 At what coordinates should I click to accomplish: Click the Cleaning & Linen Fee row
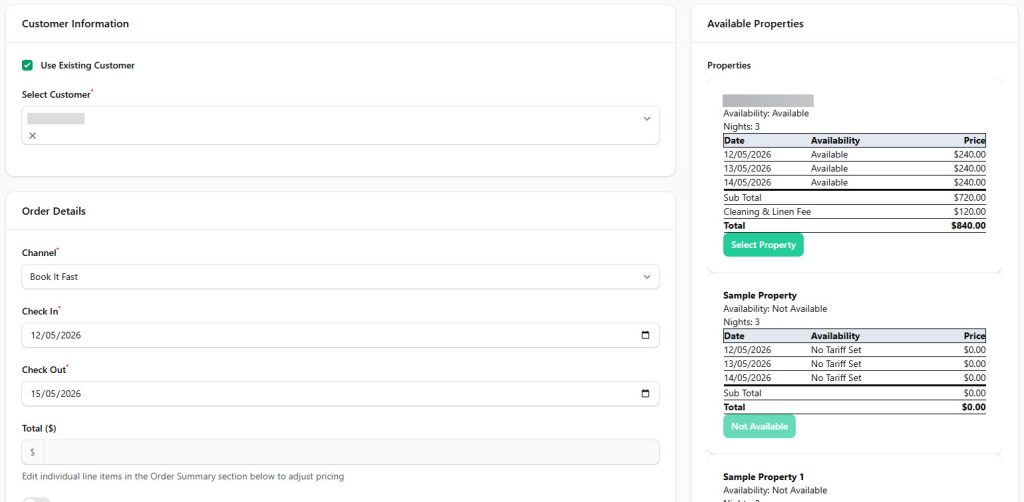click(853, 212)
